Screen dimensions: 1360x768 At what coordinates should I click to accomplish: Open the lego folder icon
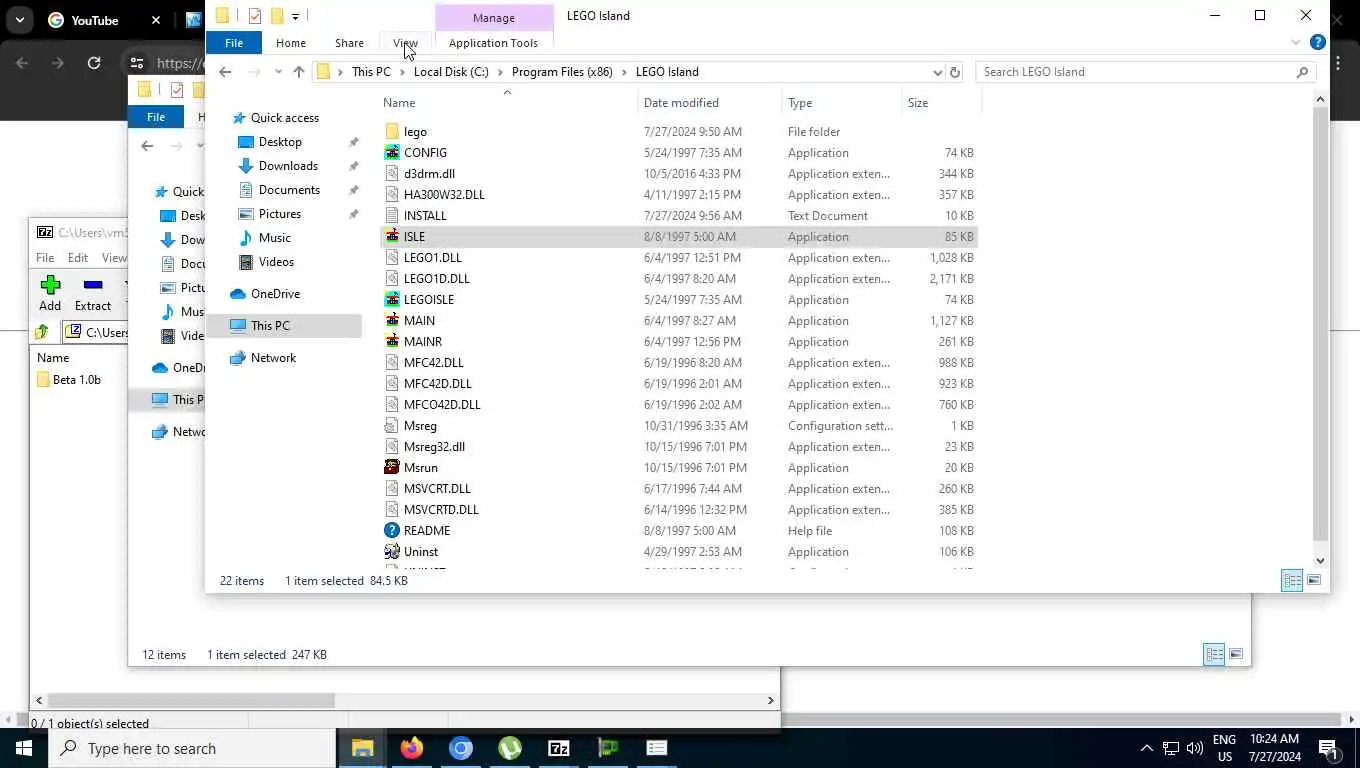(x=392, y=132)
